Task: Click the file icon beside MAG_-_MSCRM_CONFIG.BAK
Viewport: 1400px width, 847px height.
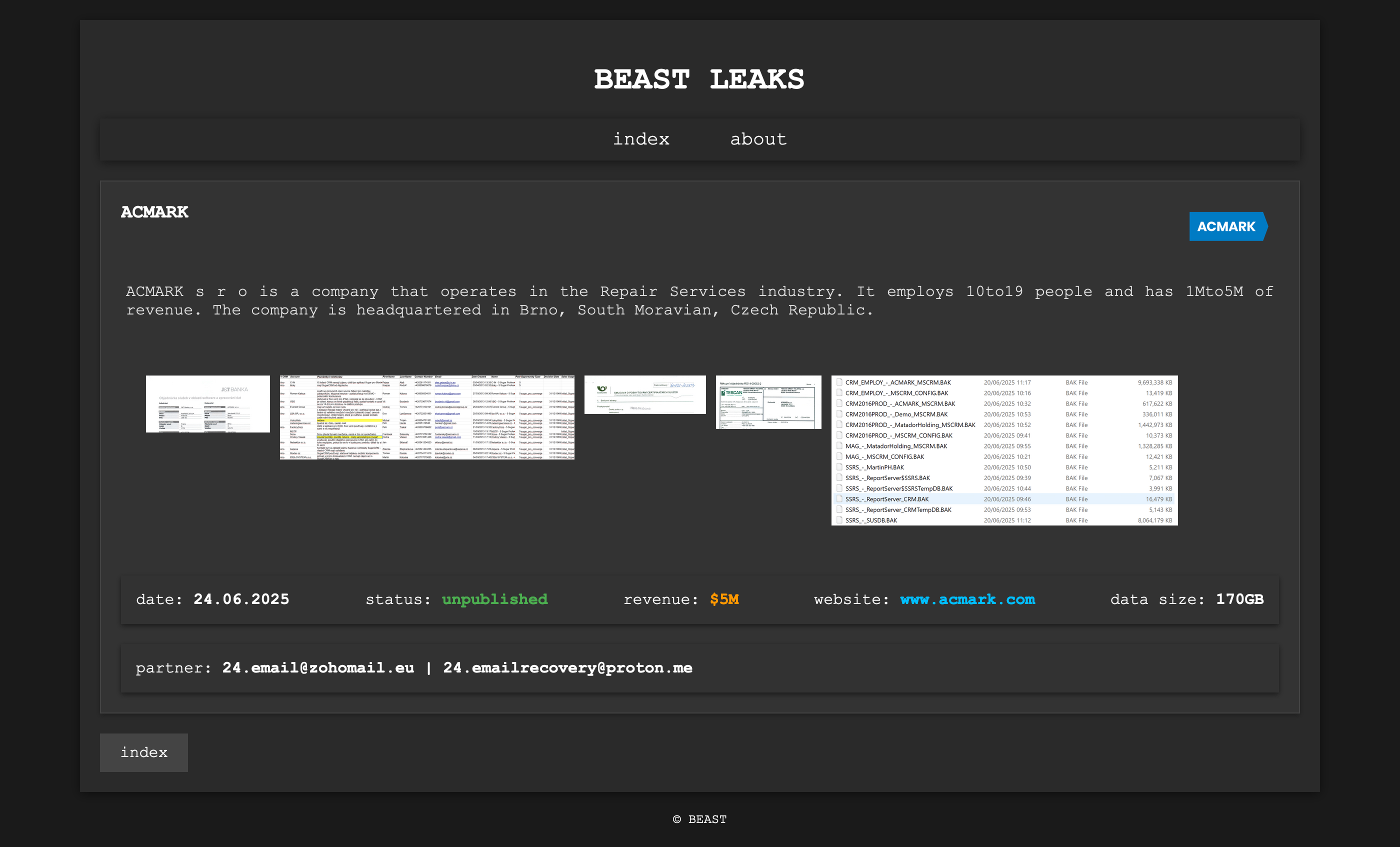Action: [839, 456]
